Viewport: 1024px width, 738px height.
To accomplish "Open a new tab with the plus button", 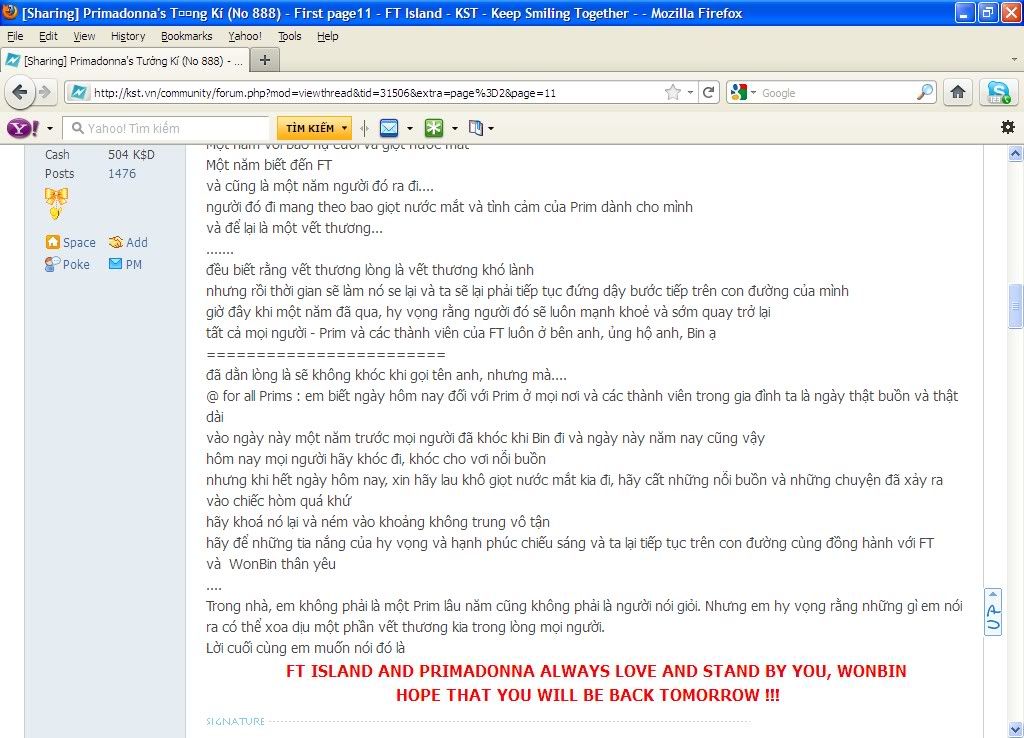I will 264,61.
